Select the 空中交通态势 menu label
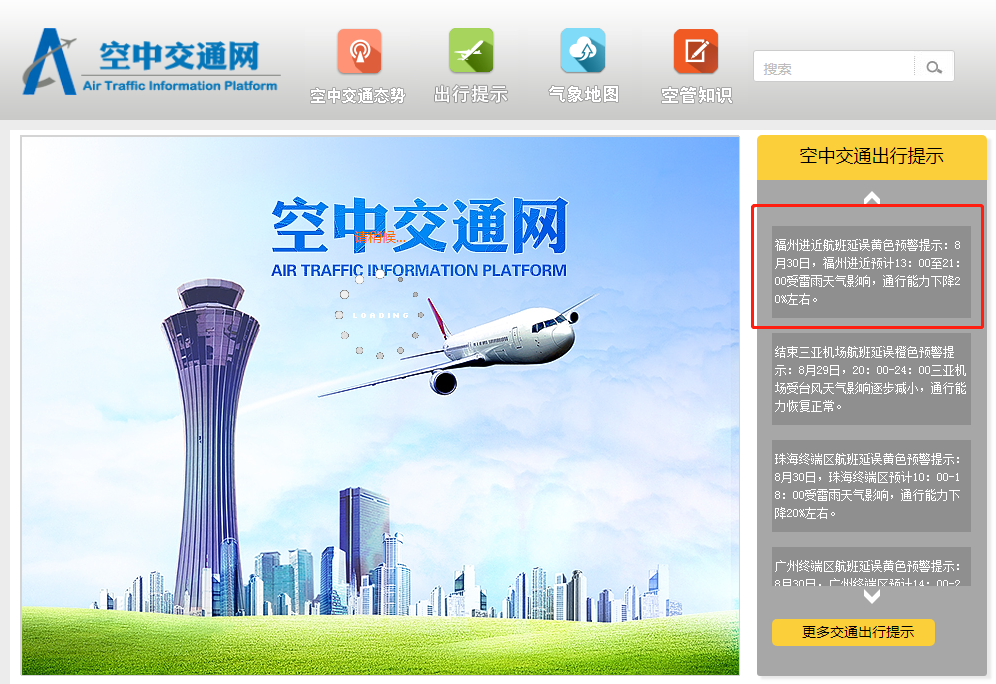996x684 pixels. [358, 95]
